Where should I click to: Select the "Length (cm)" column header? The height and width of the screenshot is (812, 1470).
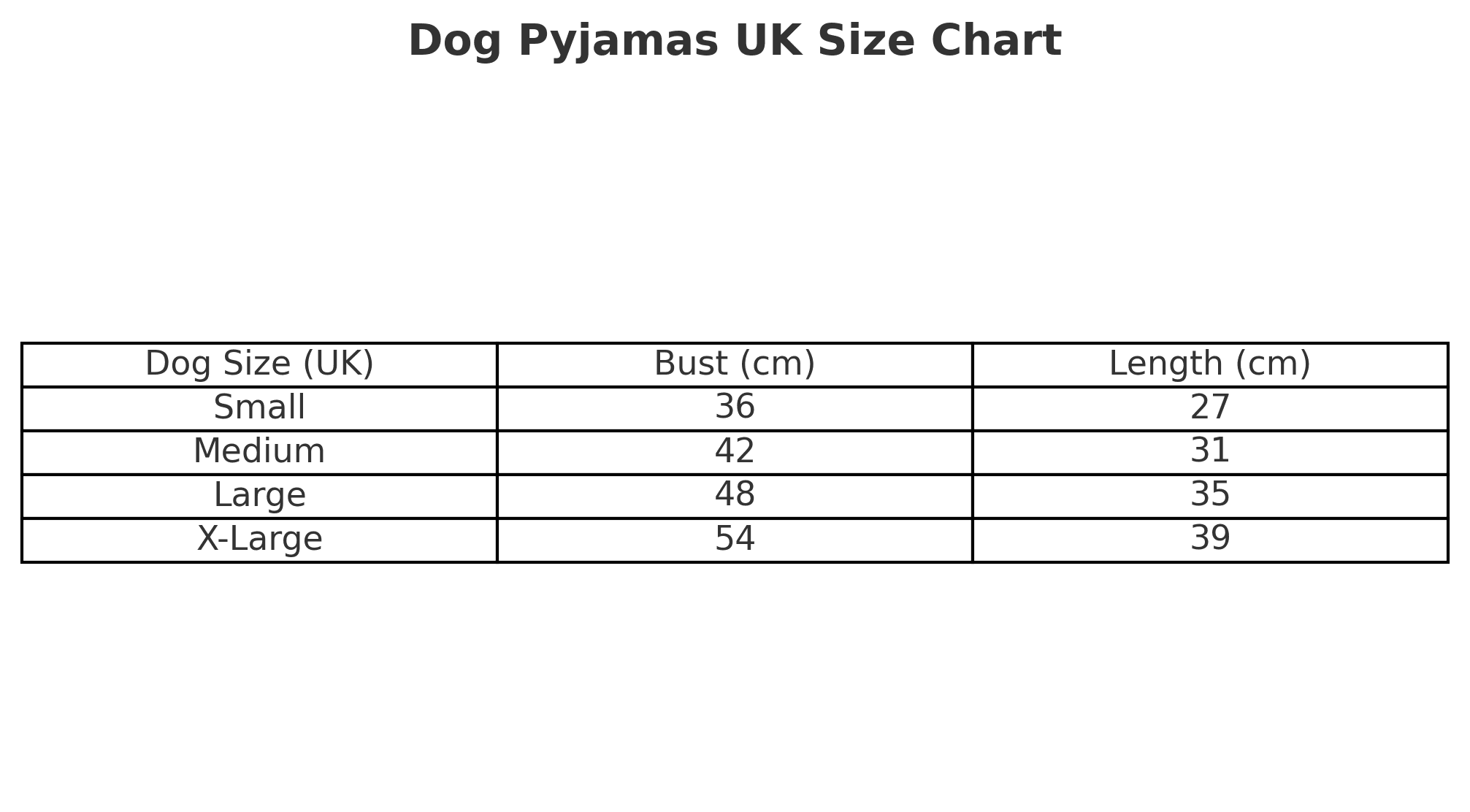[1209, 364]
